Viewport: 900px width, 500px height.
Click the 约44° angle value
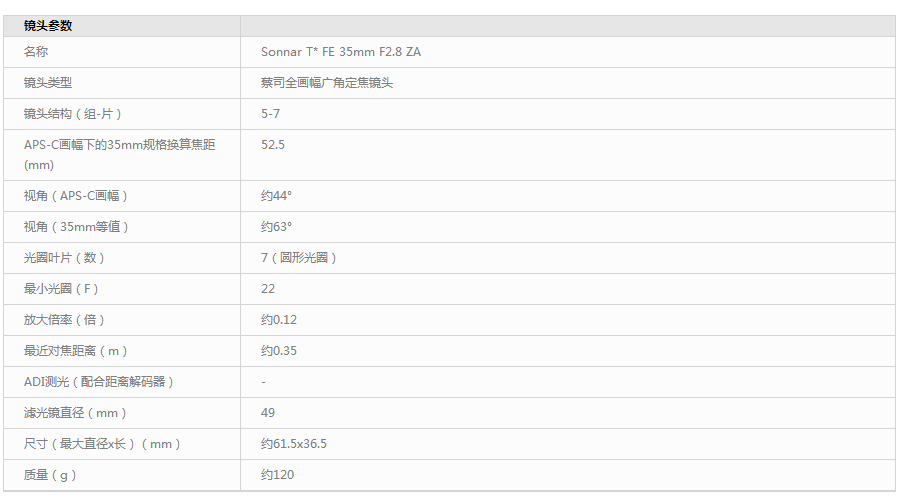click(276, 196)
